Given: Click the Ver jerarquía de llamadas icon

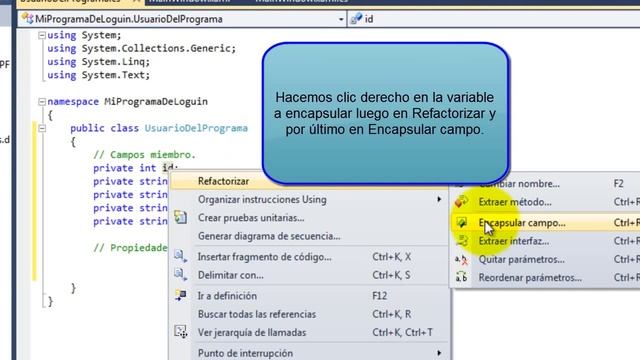Looking at the screenshot, I should pyautogui.click(x=180, y=332).
